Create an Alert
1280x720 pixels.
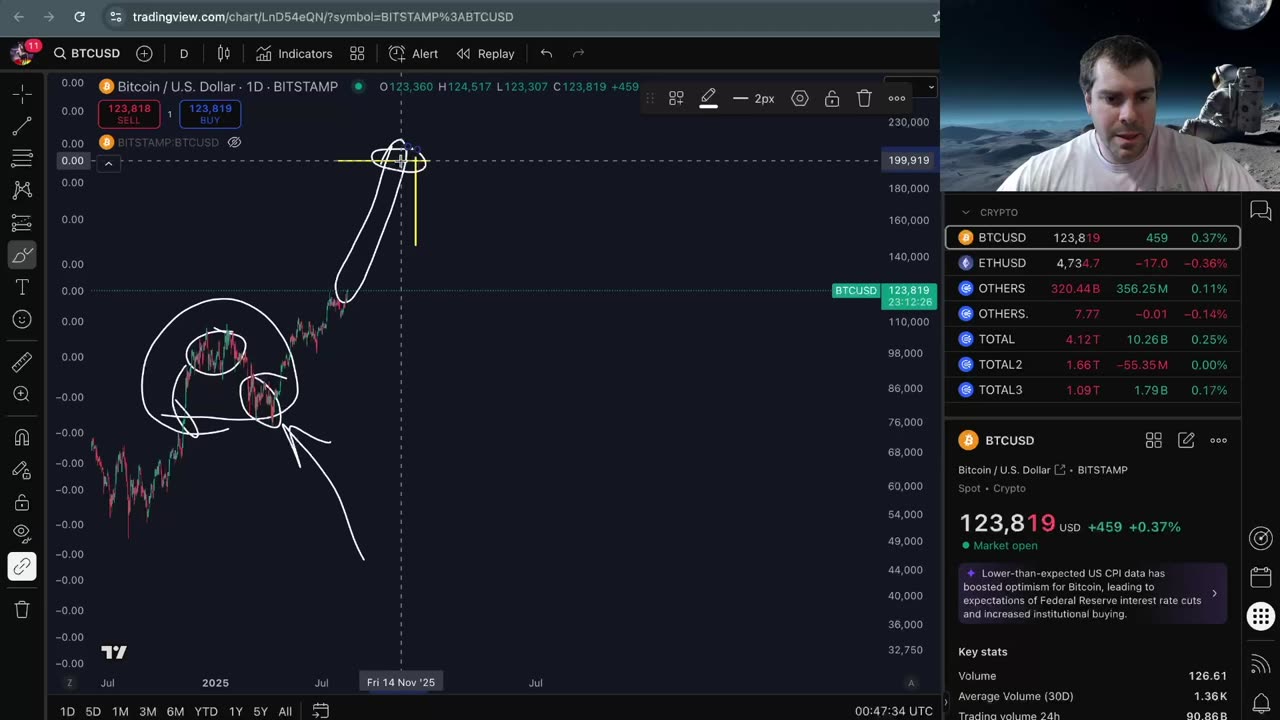coord(413,53)
